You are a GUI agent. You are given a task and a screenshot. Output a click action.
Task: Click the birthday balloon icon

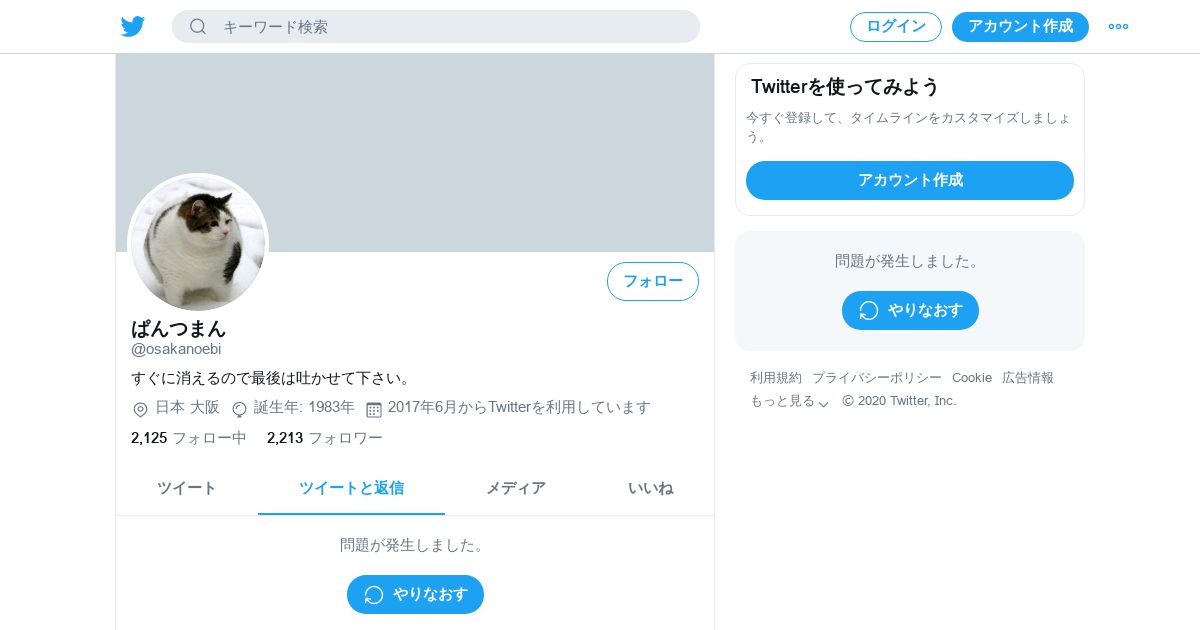tap(239, 409)
